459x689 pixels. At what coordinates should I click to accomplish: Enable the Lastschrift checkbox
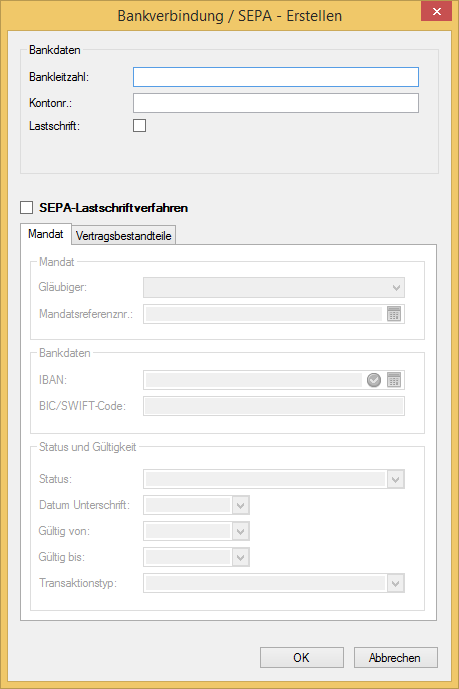(x=140, y=126)
